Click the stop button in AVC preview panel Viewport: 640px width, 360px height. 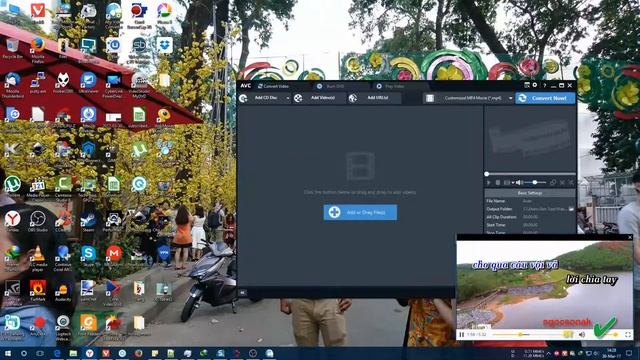498,182
